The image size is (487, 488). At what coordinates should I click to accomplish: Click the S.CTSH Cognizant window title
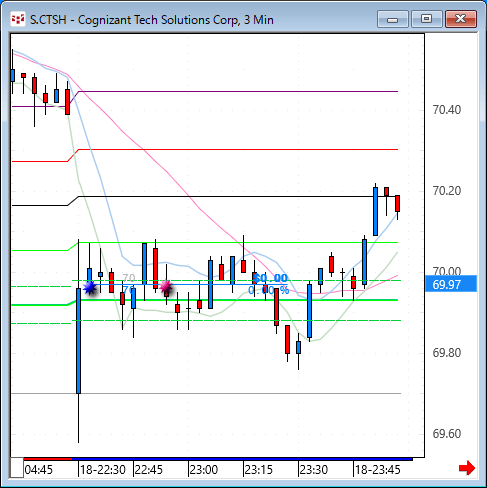pyautogui.click(x=152, y=20)
